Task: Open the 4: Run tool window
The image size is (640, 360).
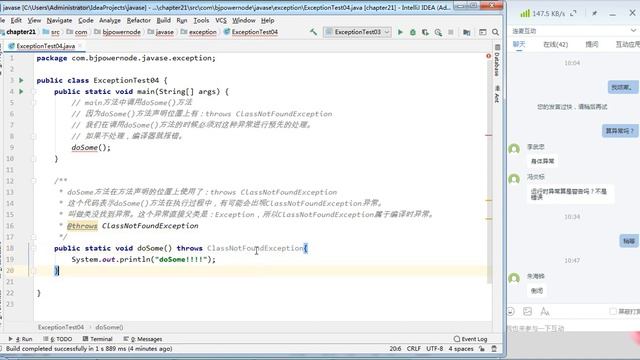Action: (20, 339)
